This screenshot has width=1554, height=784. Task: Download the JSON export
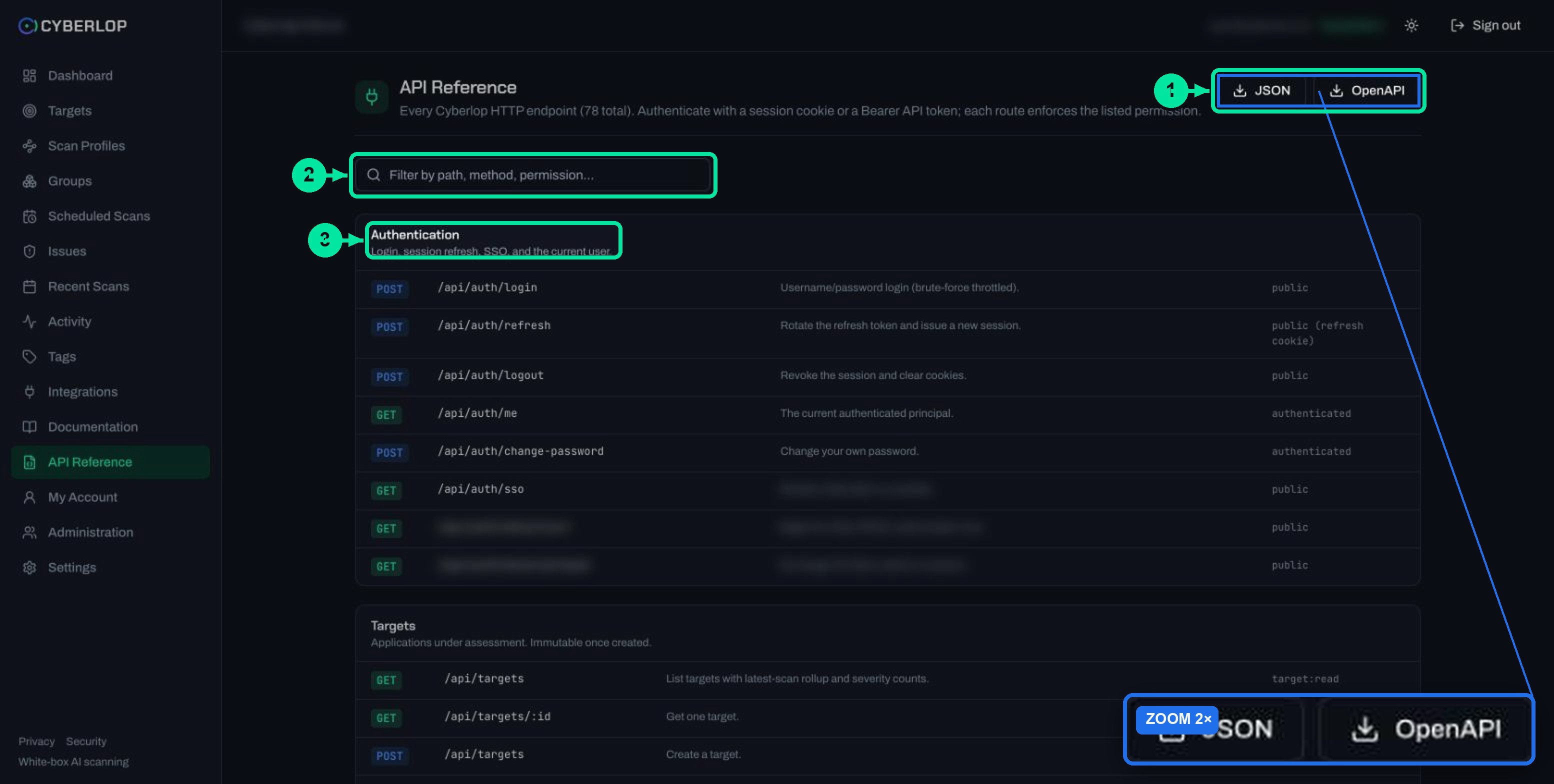point(1261,90)
